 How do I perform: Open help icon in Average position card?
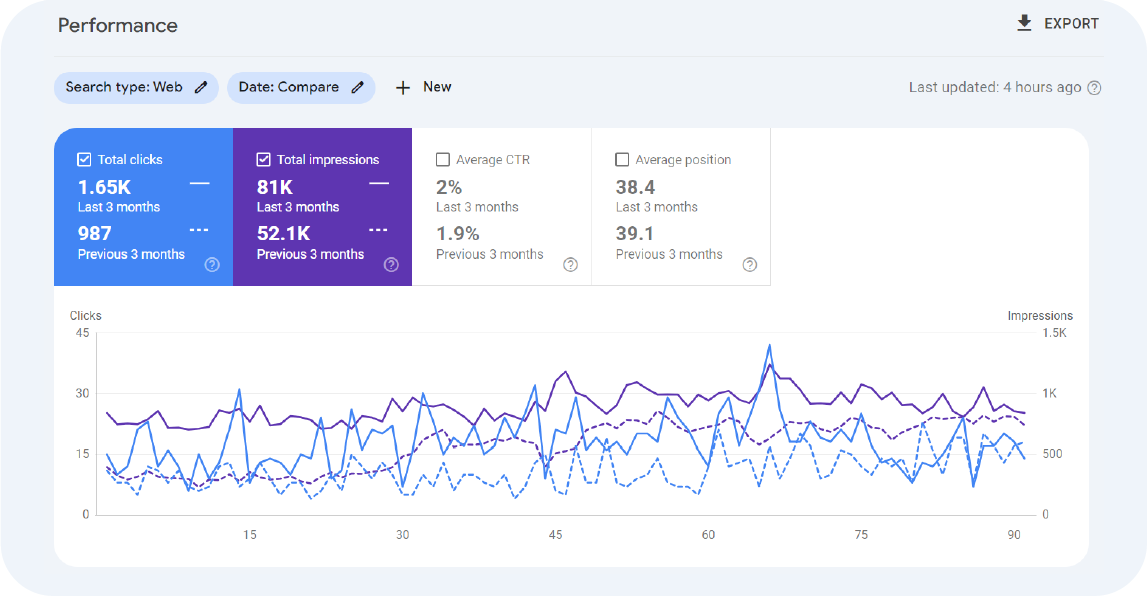click(x=750, y=265)
